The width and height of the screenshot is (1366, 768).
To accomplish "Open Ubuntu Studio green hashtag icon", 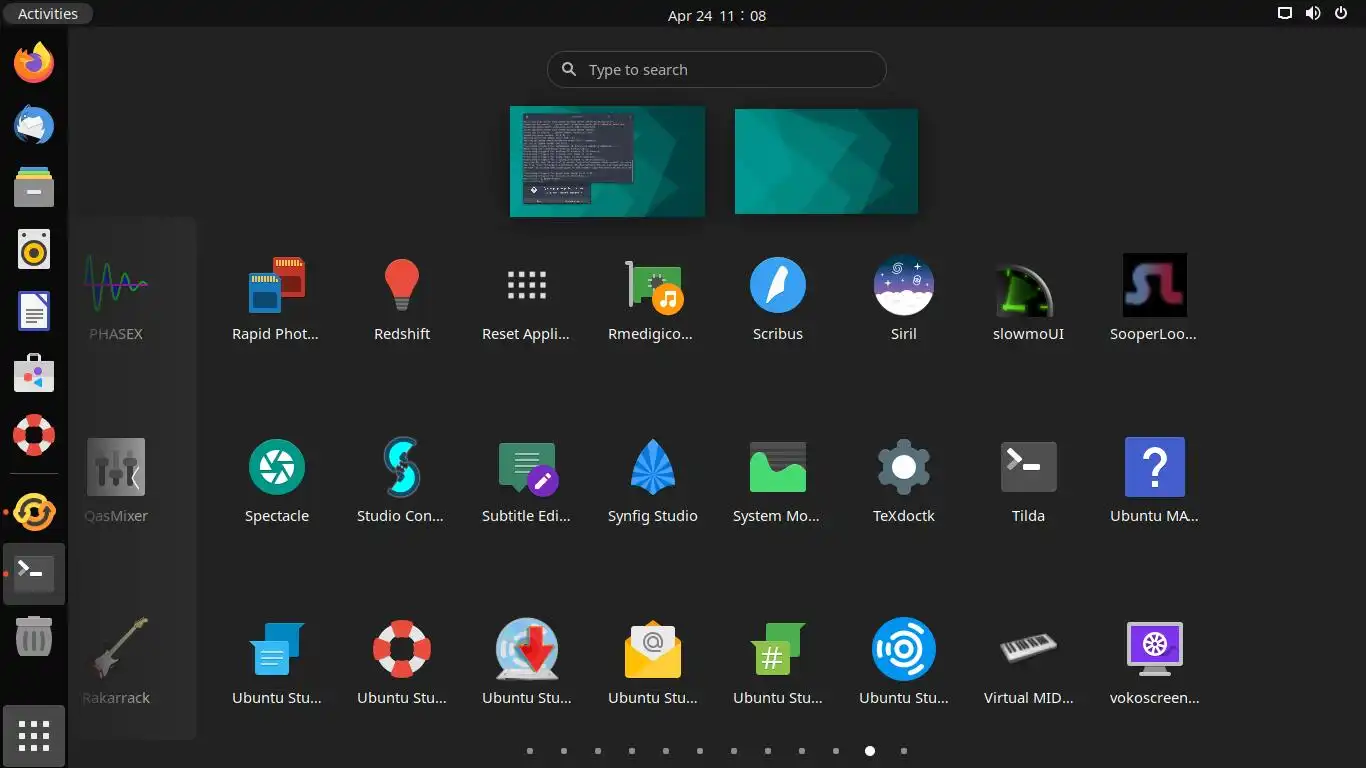I will [x=778, y=661].
